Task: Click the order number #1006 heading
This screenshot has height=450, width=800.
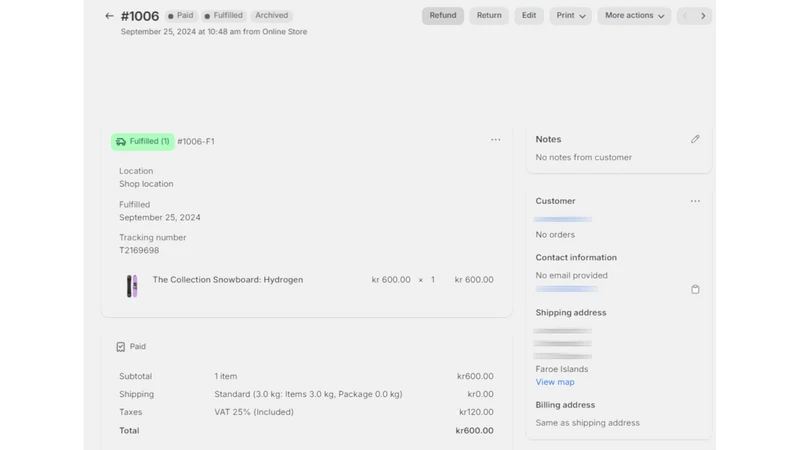Action: [x=140, y=16]
